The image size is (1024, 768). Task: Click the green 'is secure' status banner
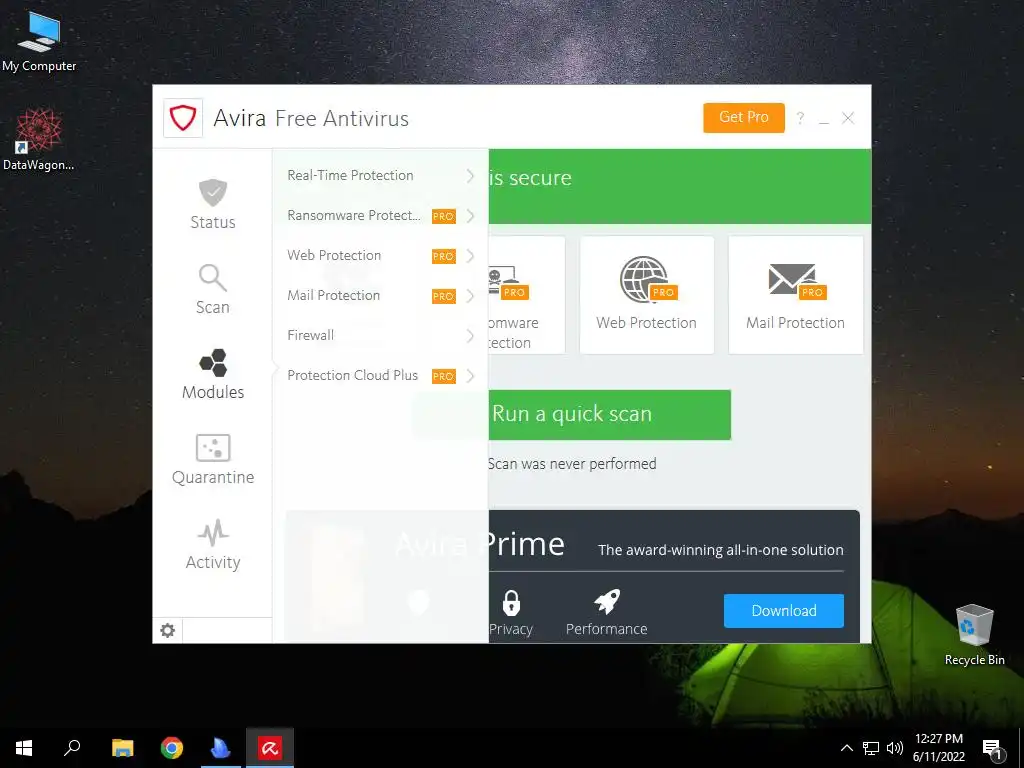click(680, 186)
